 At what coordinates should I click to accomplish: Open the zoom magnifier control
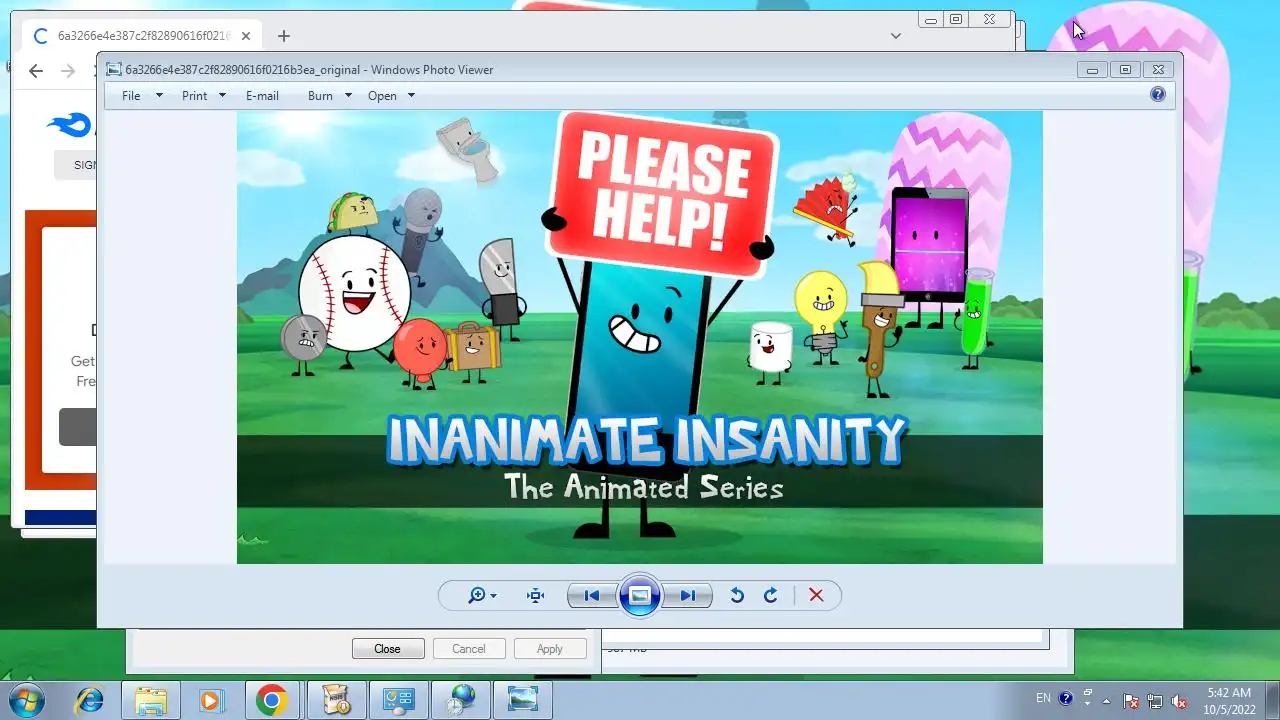point(482,595)
